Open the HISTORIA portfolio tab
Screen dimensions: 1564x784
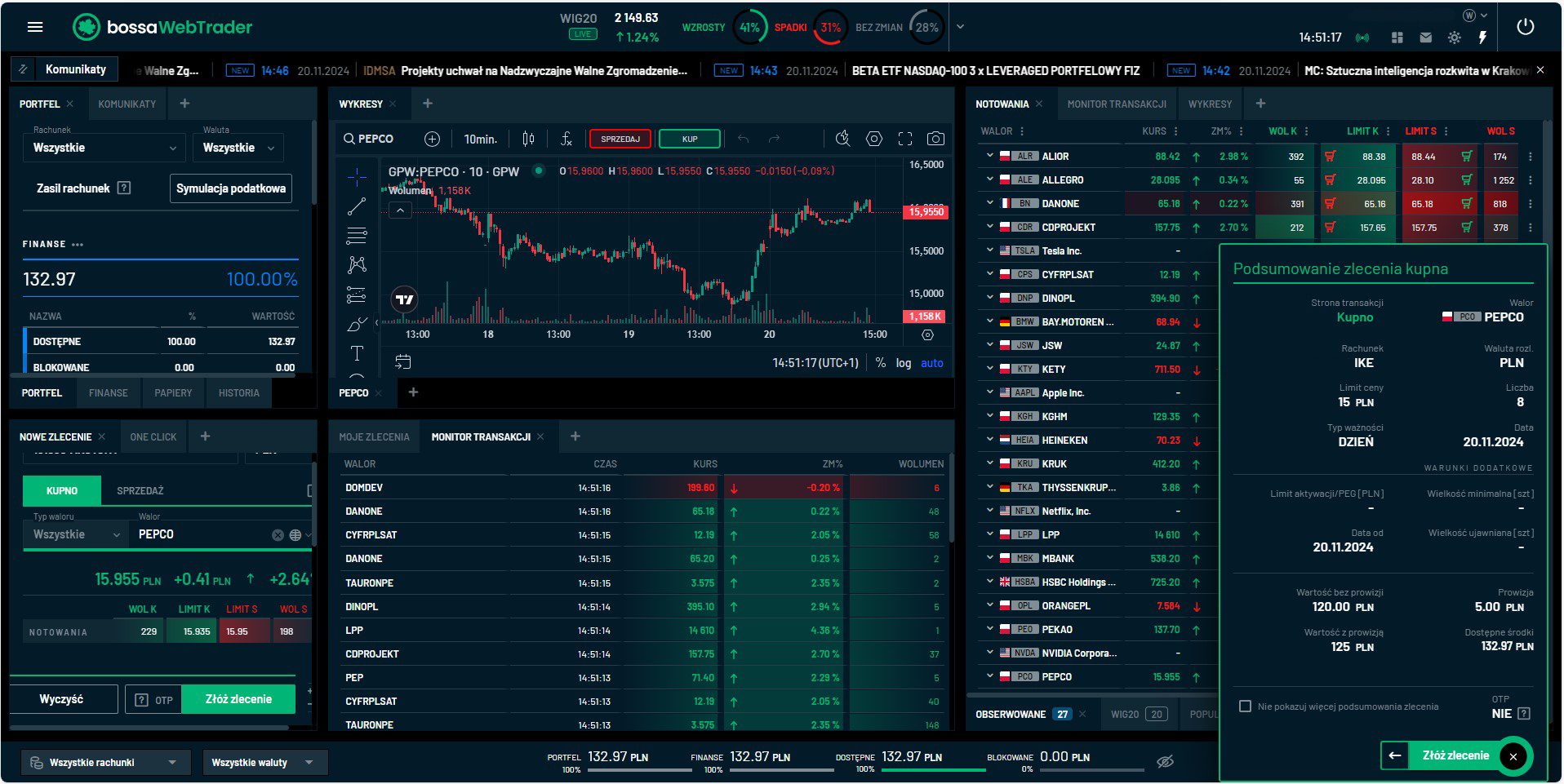pos(238,392)
